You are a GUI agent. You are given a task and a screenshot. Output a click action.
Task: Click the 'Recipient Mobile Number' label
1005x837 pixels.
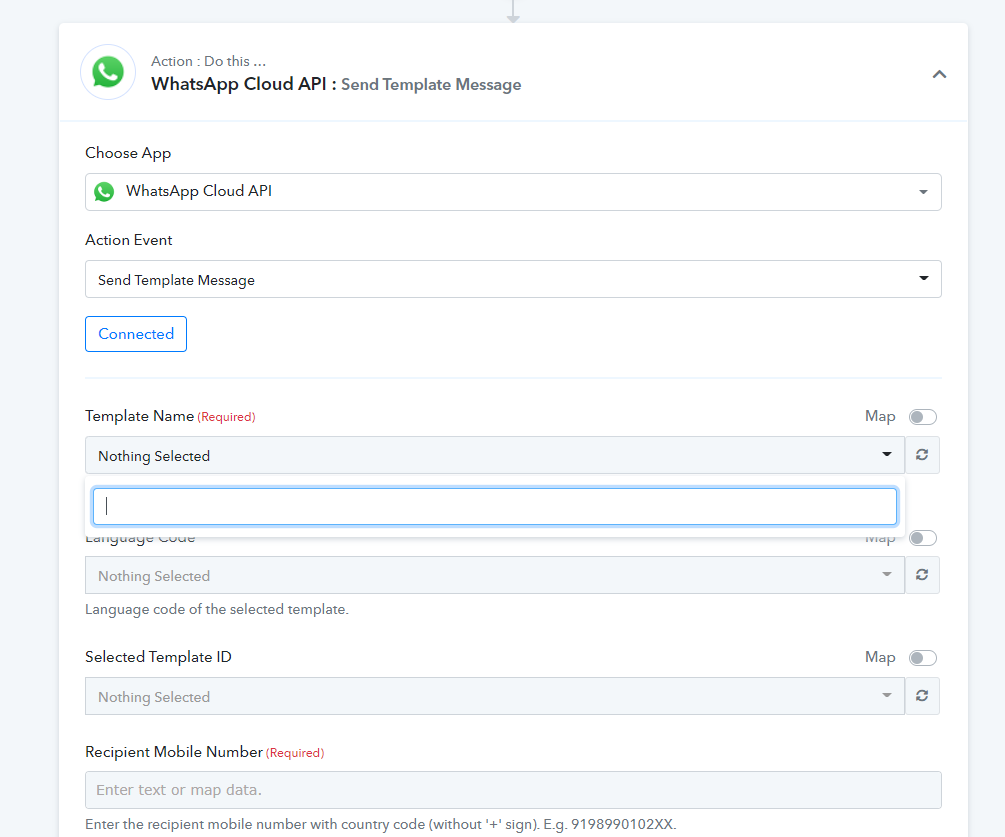pyautogui.click(x=174, y=752)
